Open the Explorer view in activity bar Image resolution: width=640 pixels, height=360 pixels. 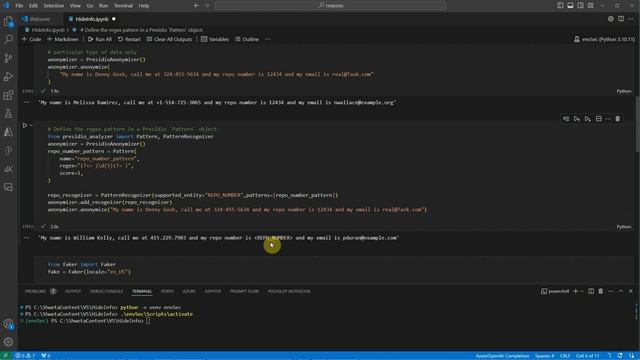8,21
